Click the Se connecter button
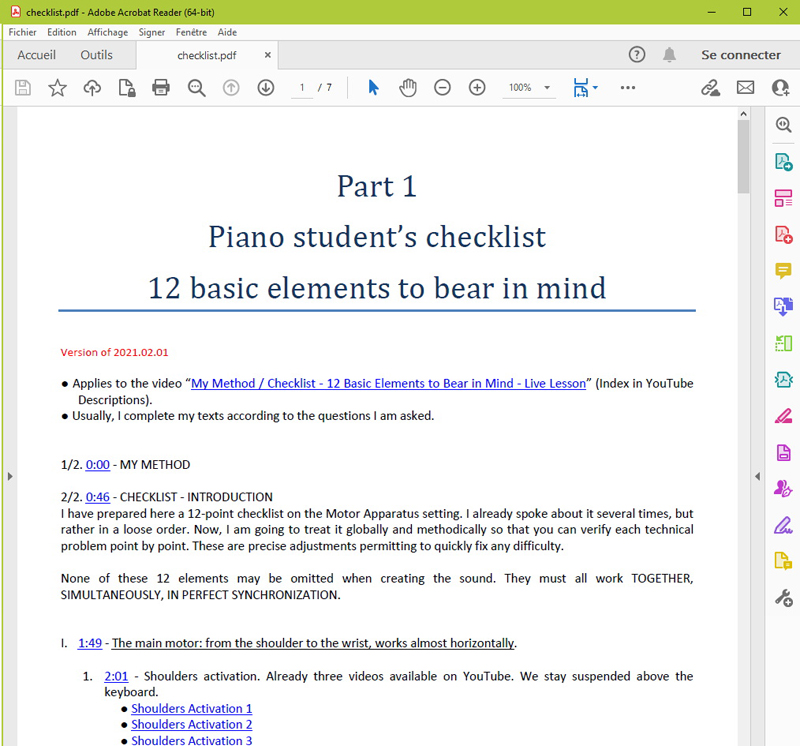Image resolution: width=800 pixels, height=746 pixels. [740, 55]
